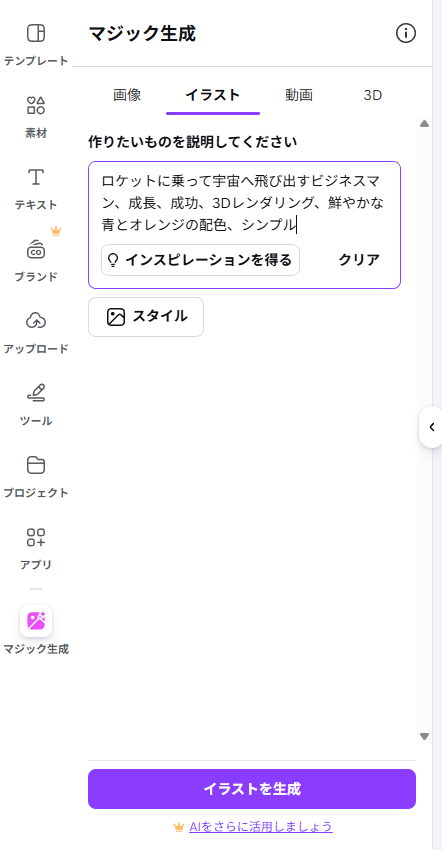Switch to the 画像 tab
Viewport: 442px width, 850px height.
(127, 95)
